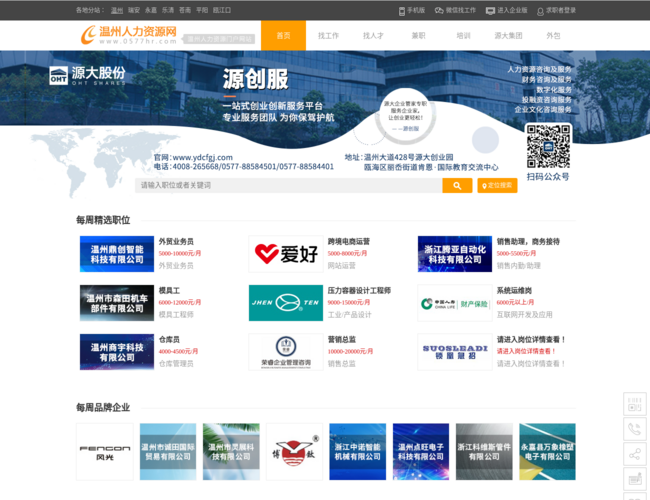Open the 外贸业务员 job listing
Screen dimensions: 650x500
(176, 241)
